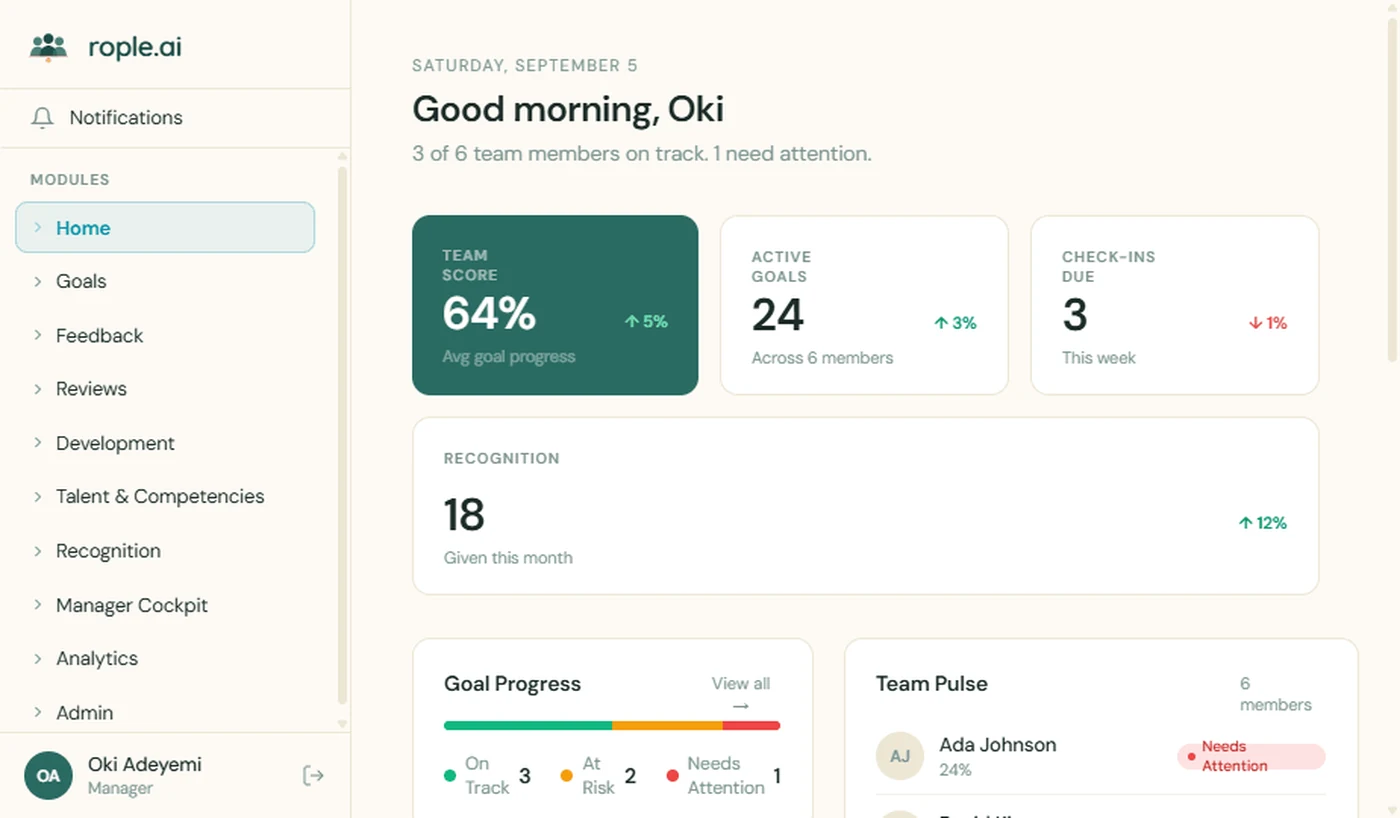This screenshot has height=818, width=1400.
Task: Click the 'Given this month' text
Action: [508, 558]
